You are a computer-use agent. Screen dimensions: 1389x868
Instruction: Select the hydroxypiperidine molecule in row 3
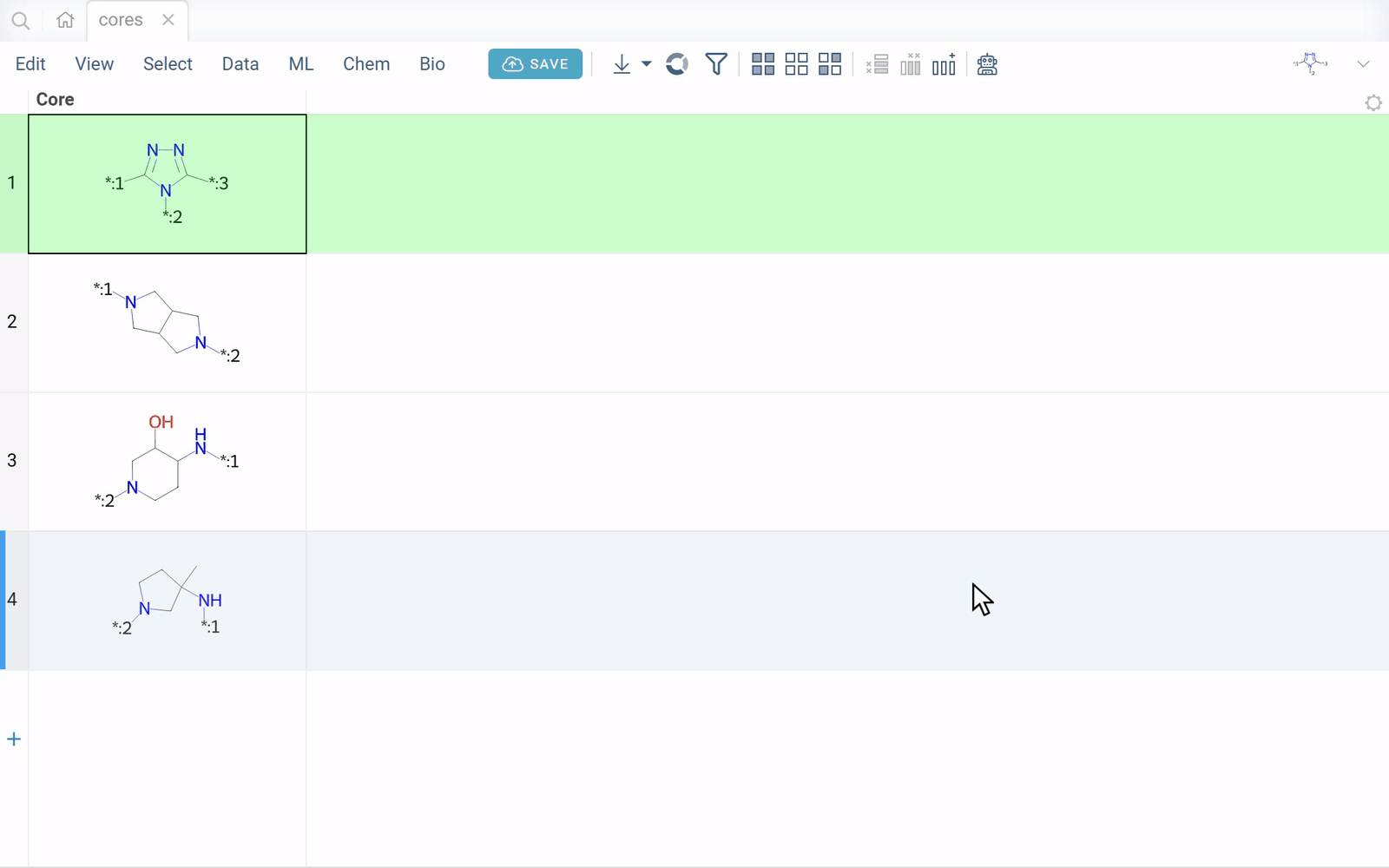click(168, 462)
